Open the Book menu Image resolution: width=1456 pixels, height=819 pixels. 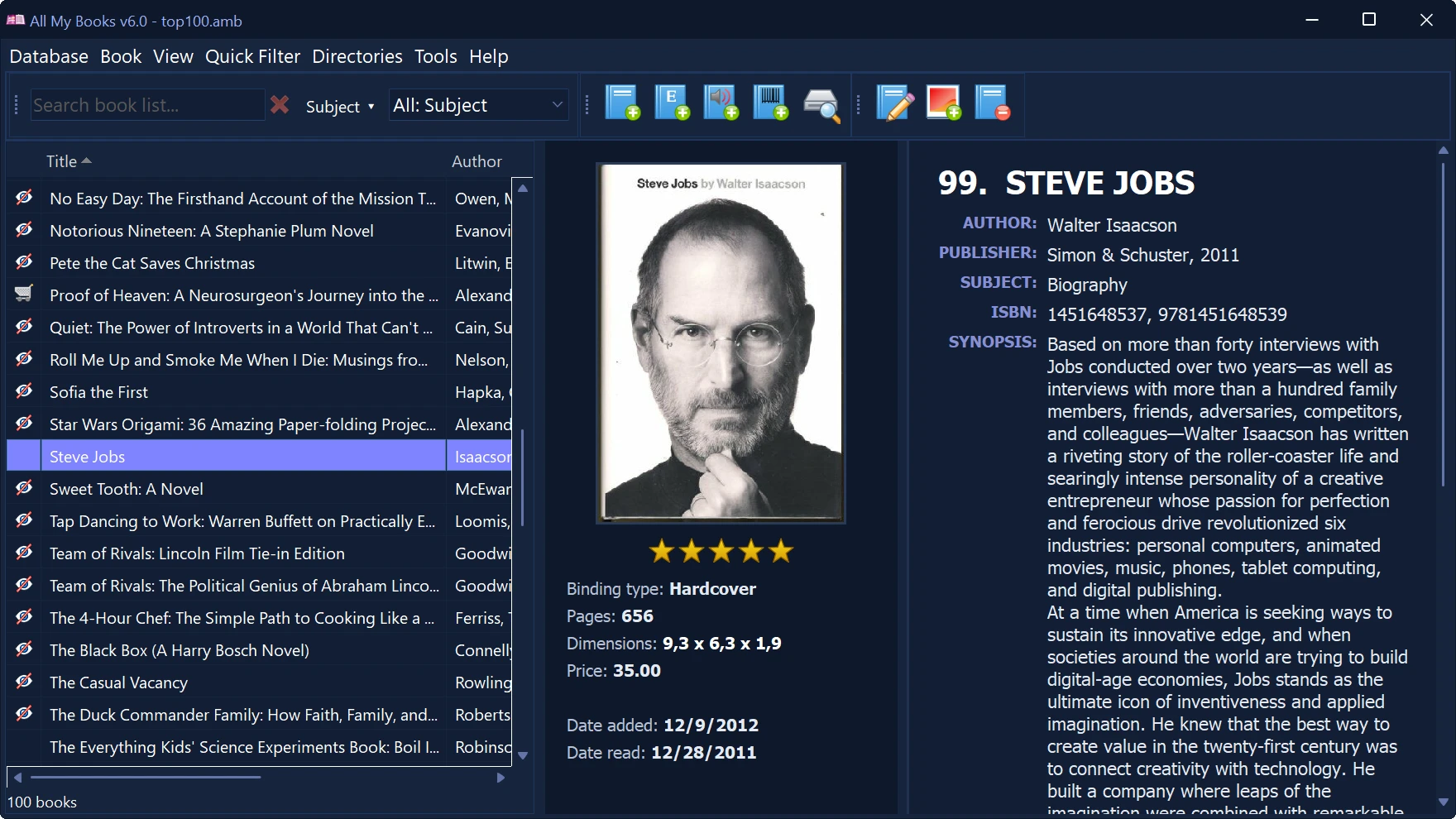point(121,56)
